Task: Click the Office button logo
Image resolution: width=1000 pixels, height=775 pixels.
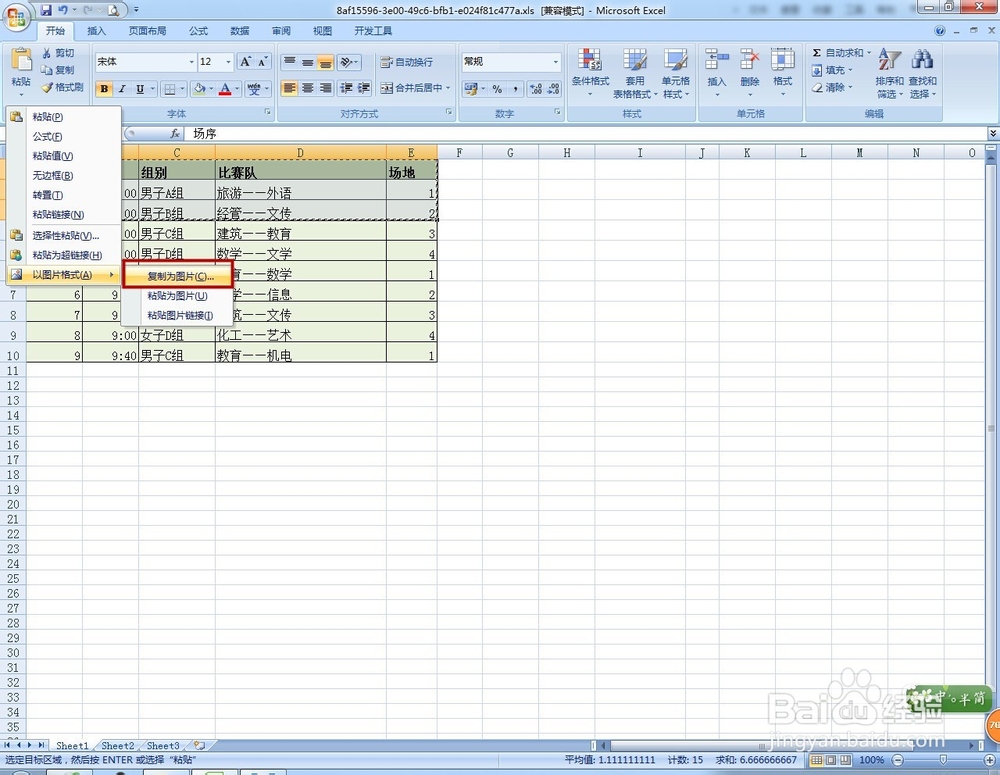Action: point(17,16)
